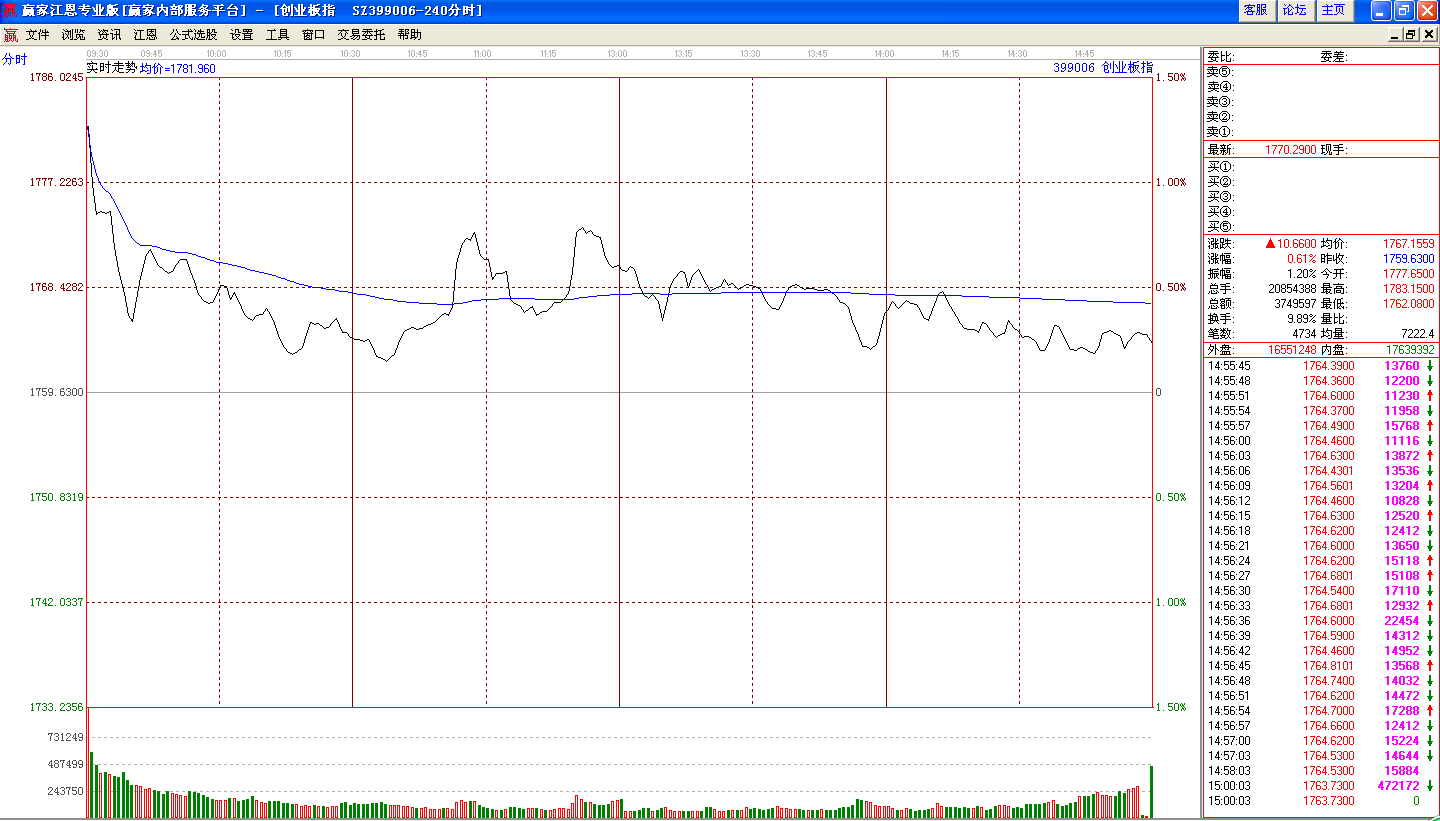Click the 最高 value 1783.1500

coord(1409,288)
